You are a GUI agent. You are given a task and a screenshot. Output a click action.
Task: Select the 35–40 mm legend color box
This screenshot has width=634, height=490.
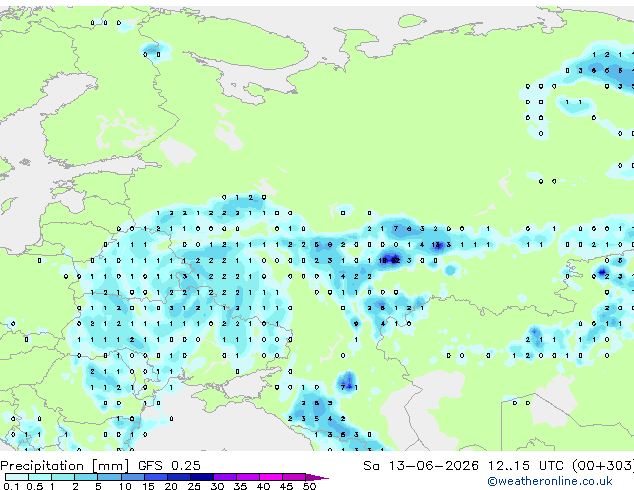(x=247, y=477)
